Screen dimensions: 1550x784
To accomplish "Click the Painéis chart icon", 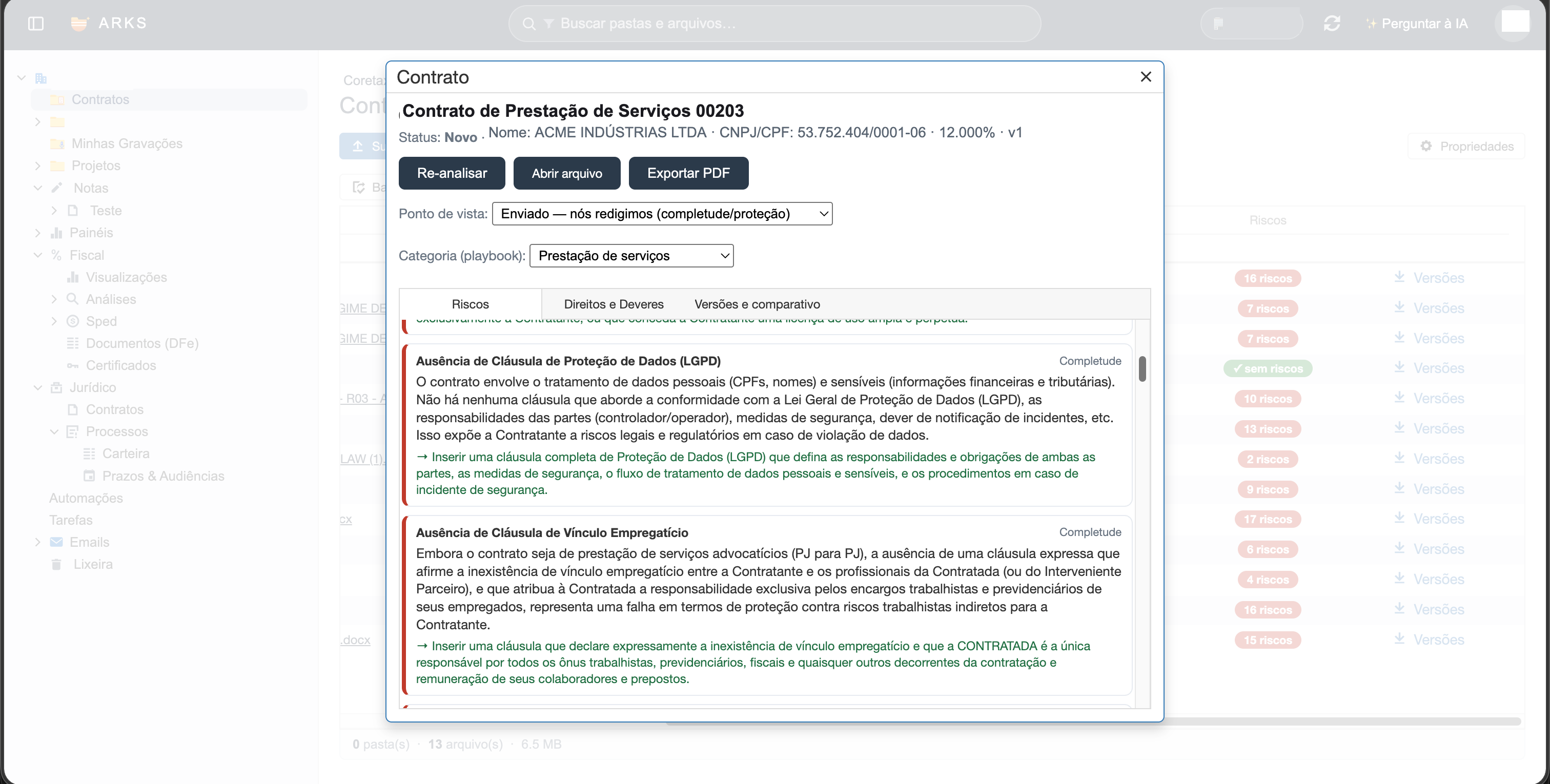I will [x=56, y=233].
